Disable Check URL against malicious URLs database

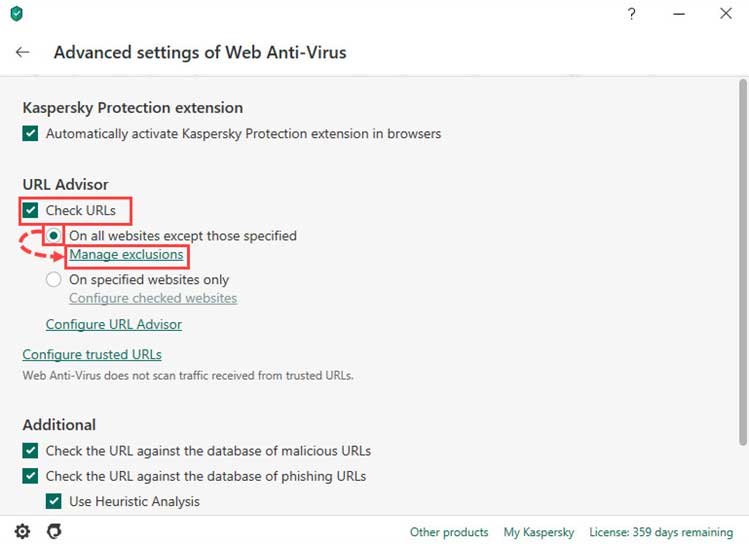pyautogui.click(x=30, y=450)
